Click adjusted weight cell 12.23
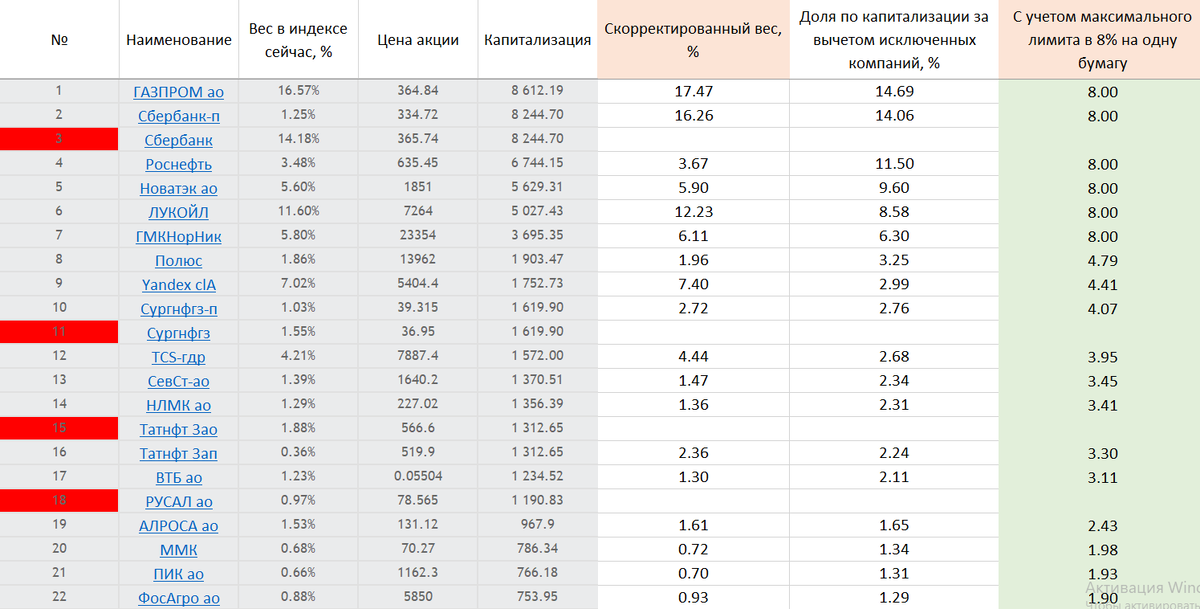Viewport: 1200px width, 609px height. pyautogui.click(x=693, y=212)
